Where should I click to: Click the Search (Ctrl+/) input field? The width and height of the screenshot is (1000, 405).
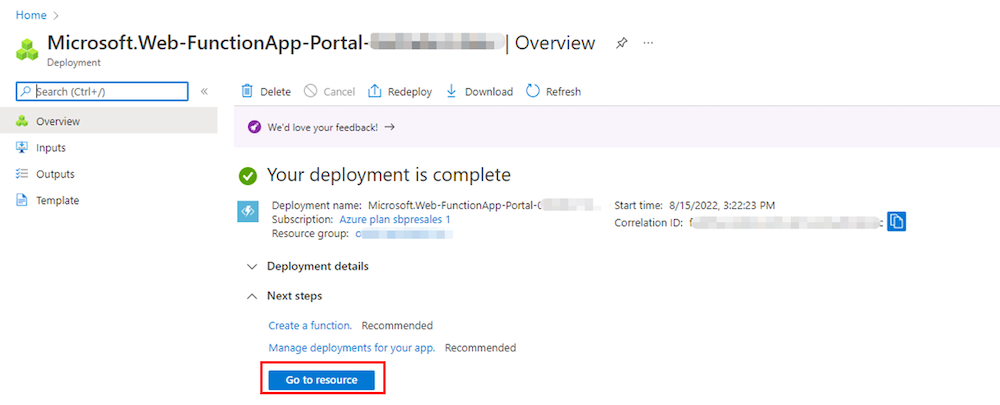pyautogui.click(x=102, y=91)
